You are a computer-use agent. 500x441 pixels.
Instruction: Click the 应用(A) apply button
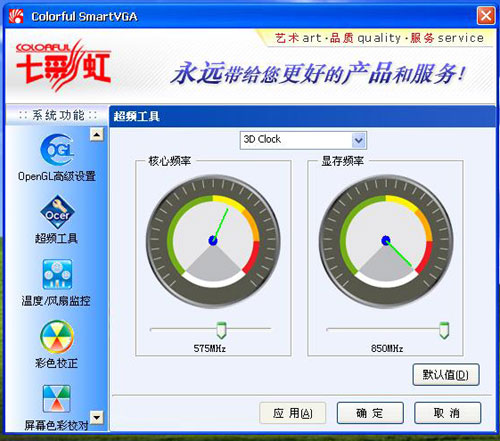click(x=292, y=413)
